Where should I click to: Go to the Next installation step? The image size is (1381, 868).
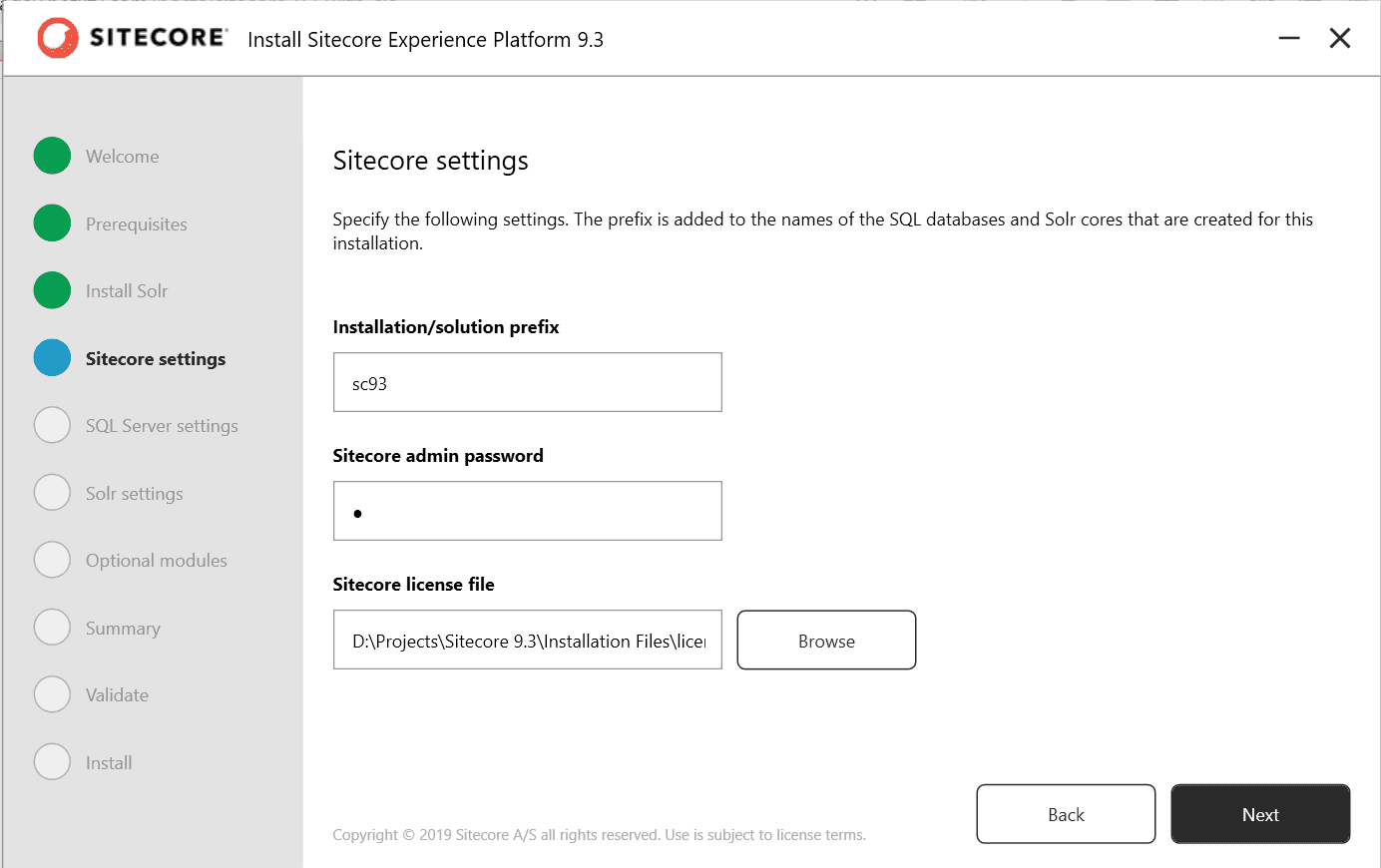tap(1260, 814)
